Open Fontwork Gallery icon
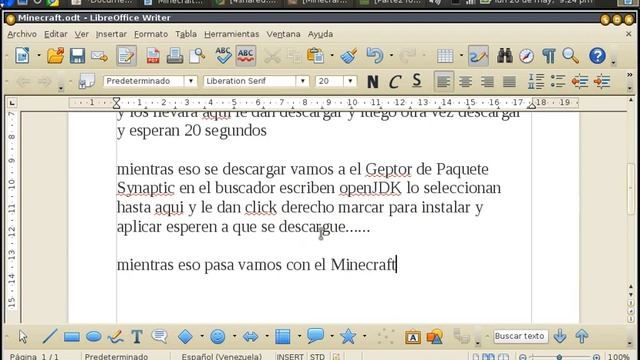 [x=413, y=337]
